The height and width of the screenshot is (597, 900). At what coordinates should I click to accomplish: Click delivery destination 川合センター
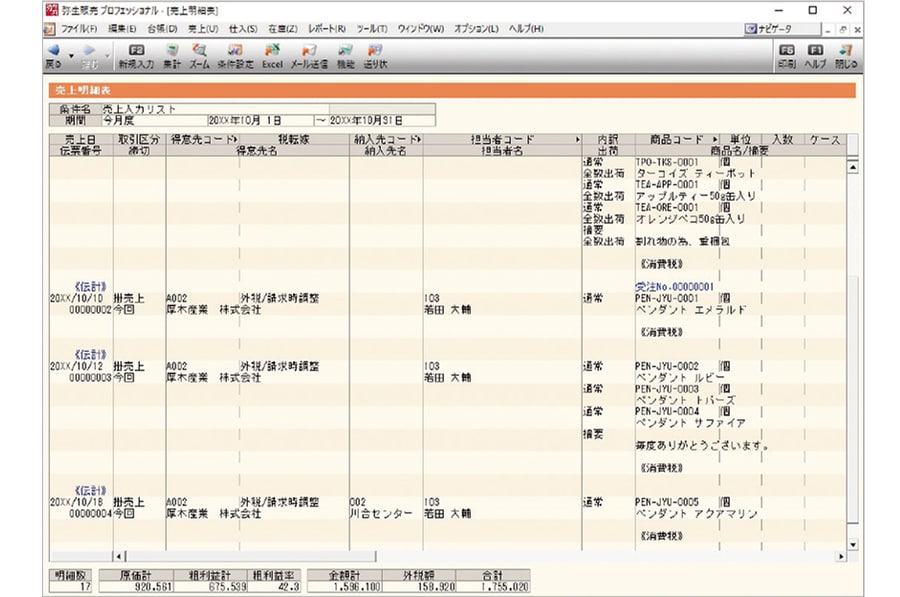pyautogui.click(x=381, y=514)
